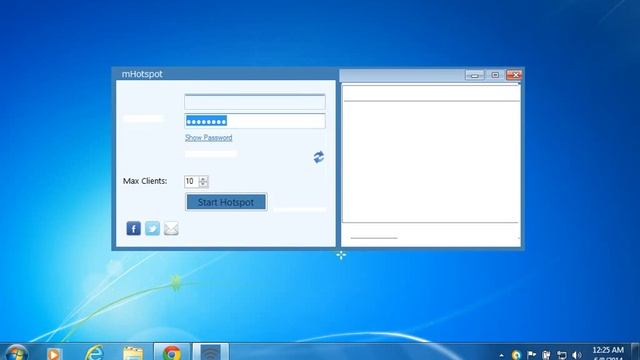Open mHotspot Twitter icon
The height and width of the screenshot is (360, 640).
153,229
